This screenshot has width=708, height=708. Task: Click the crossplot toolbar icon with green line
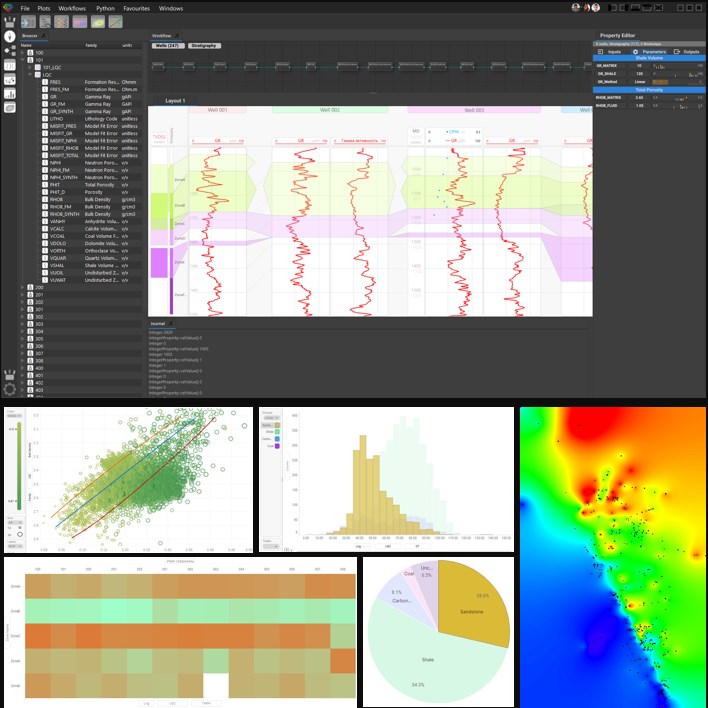(117, 21)
